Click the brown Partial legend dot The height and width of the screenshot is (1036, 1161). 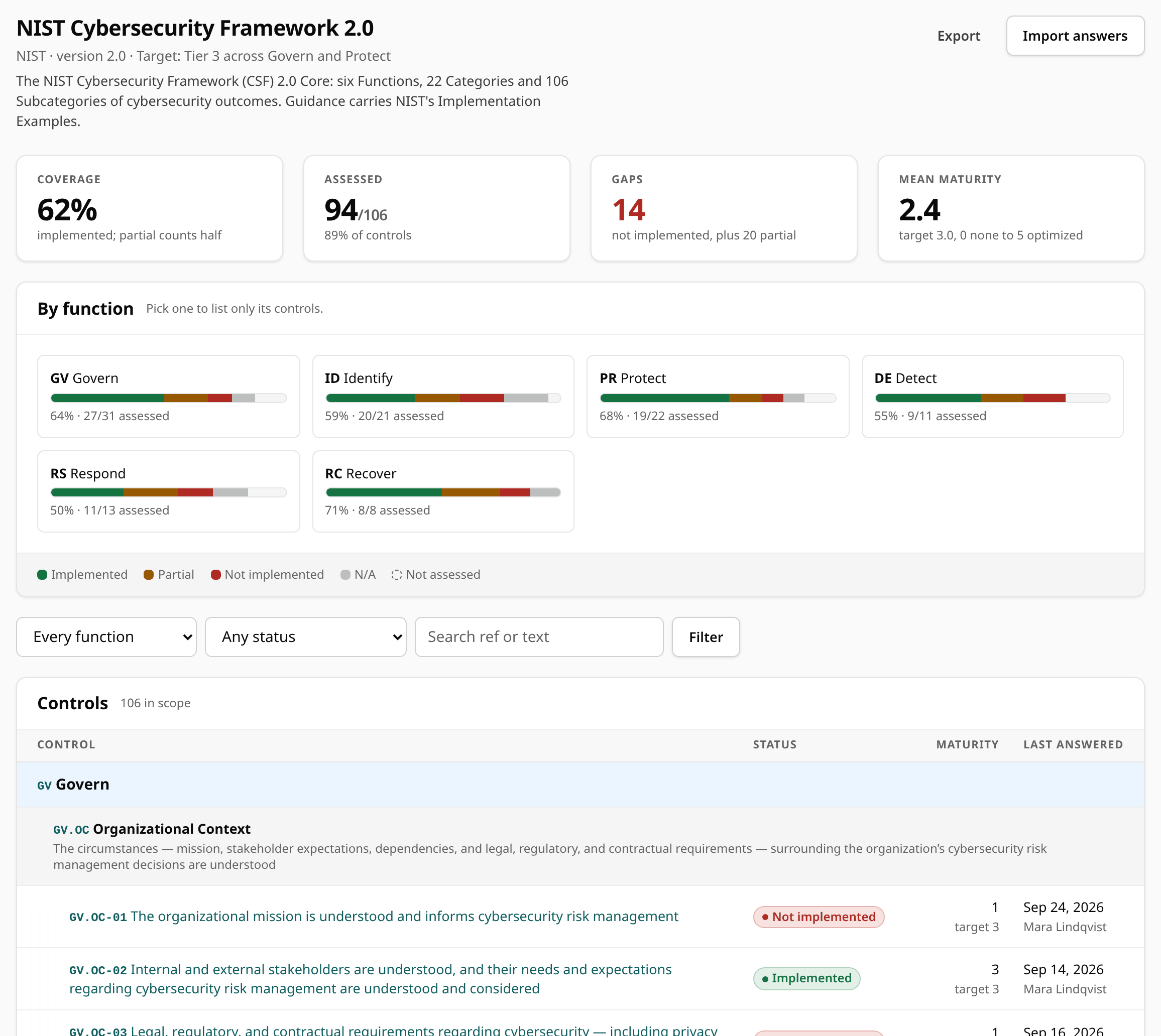click(x=149, y=574)
